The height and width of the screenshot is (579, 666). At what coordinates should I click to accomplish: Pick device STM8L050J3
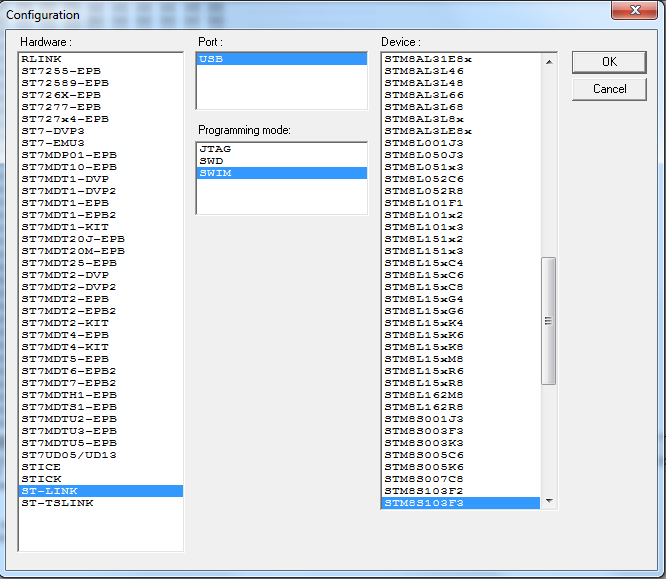point(461,155)
